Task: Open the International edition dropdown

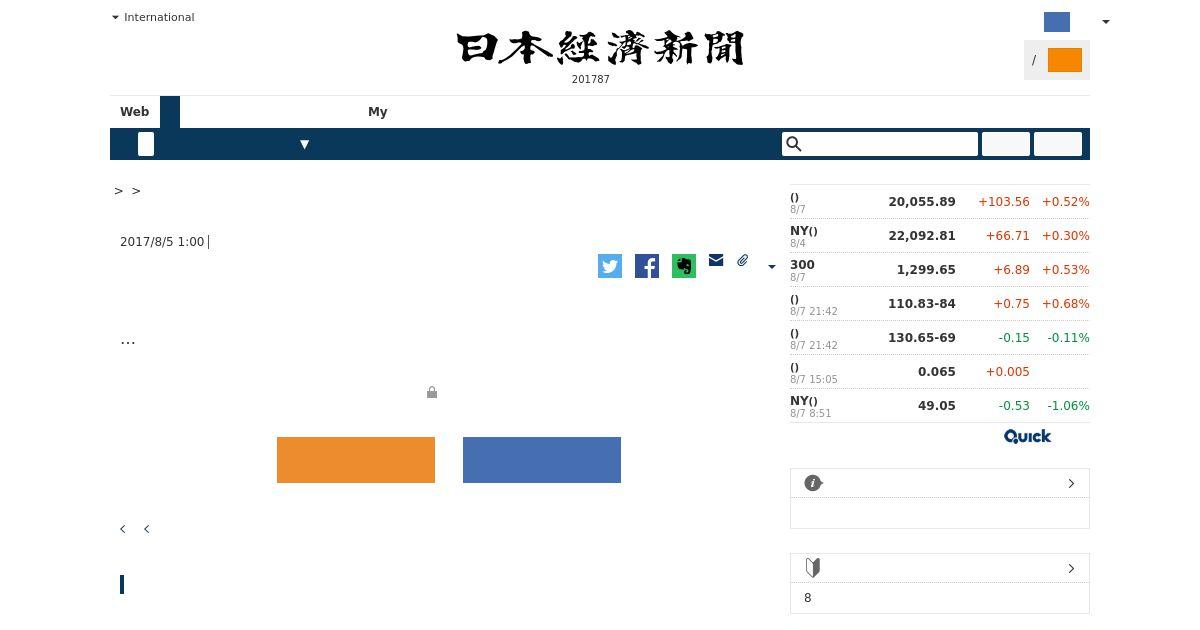Action: (153, 17)
